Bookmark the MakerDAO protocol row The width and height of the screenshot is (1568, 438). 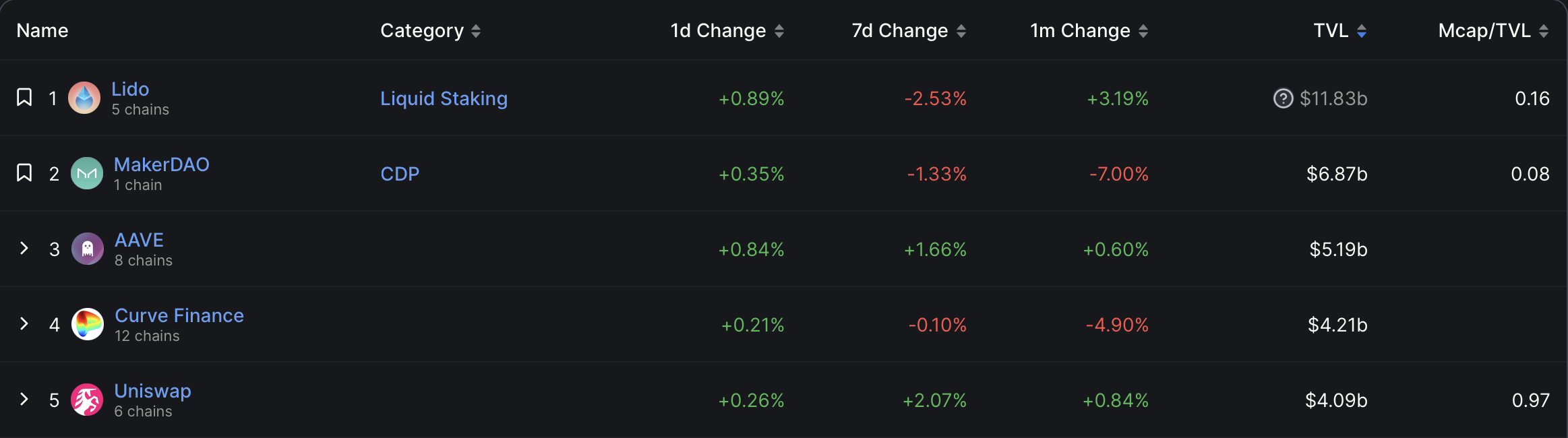tap(24, 173)
